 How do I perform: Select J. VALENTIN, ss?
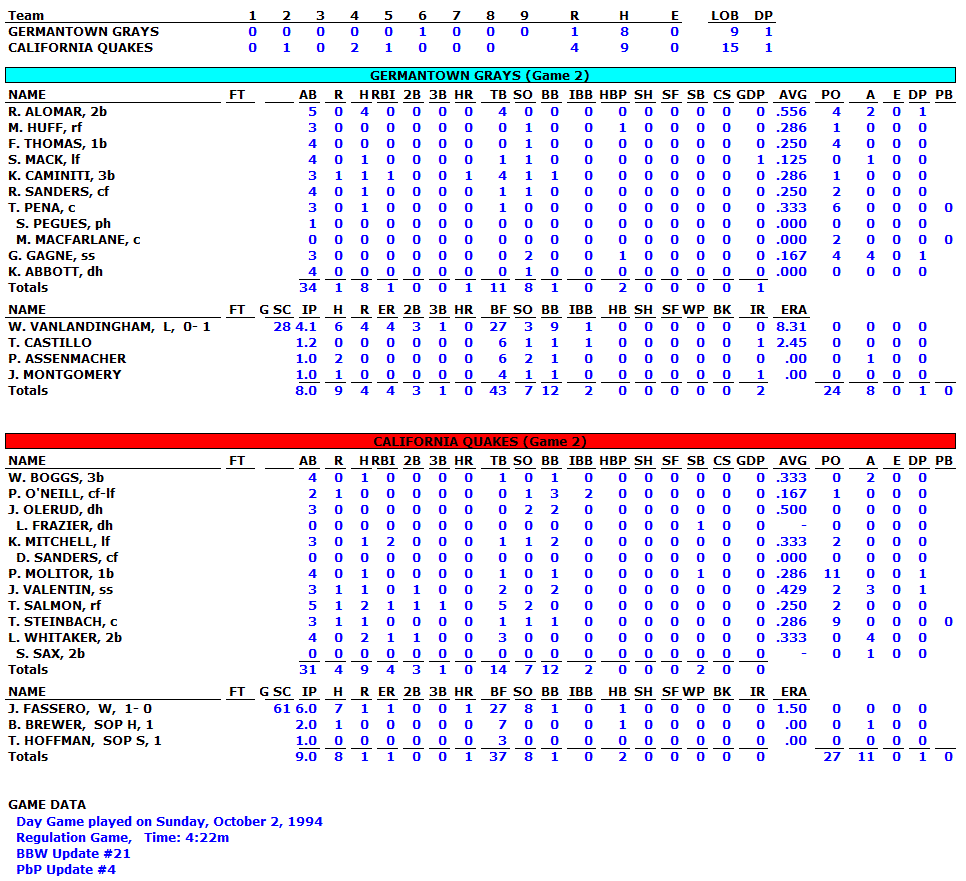click(x=61, y=590)
